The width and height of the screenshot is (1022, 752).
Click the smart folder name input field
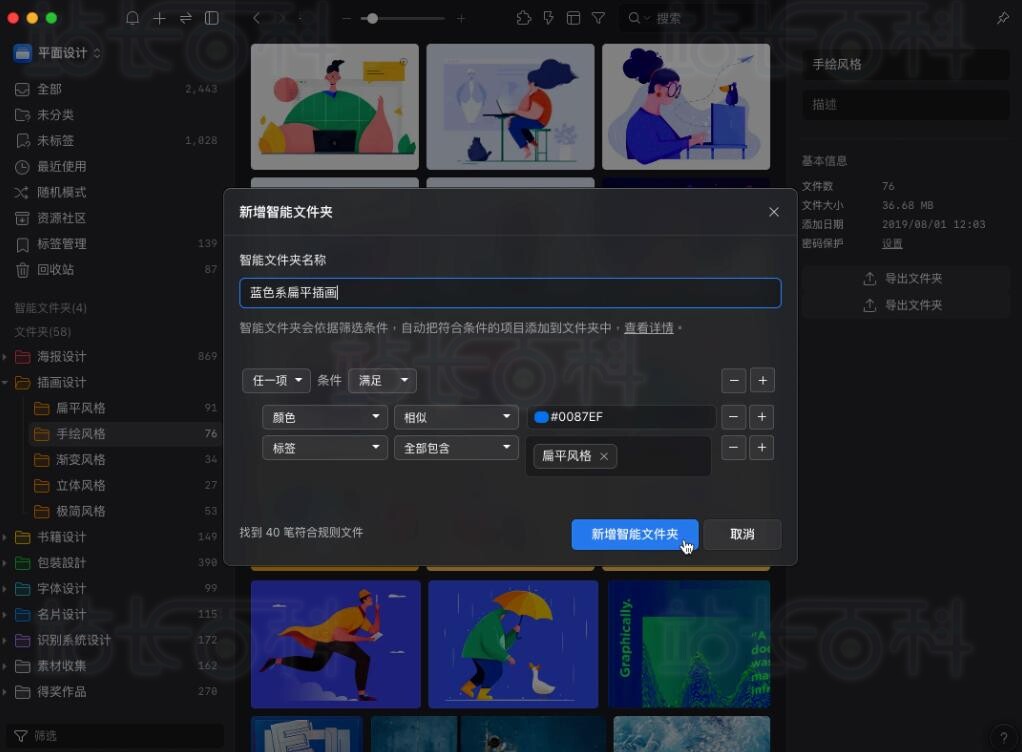click(510, 293)
